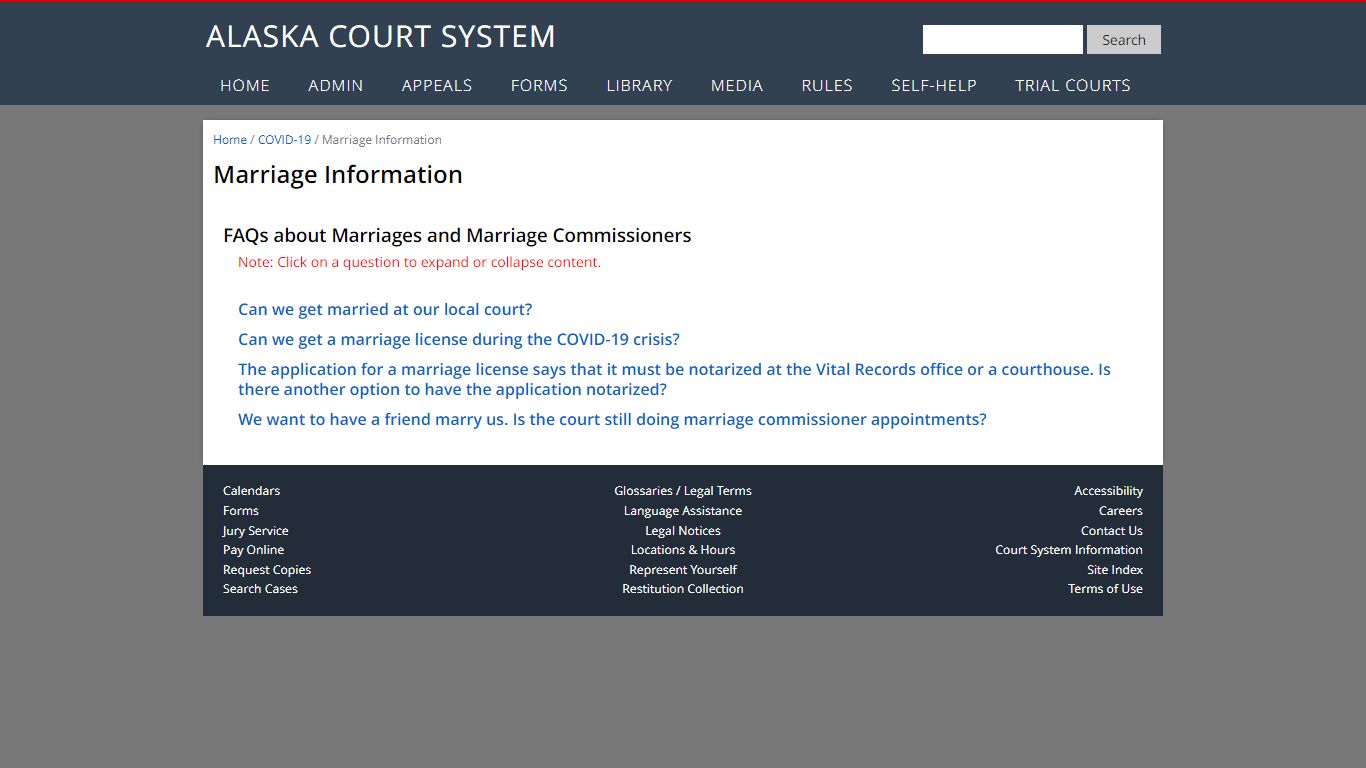
Task: Expand 'Can we get married at our local court?'
Action: [x=385, y=310]
